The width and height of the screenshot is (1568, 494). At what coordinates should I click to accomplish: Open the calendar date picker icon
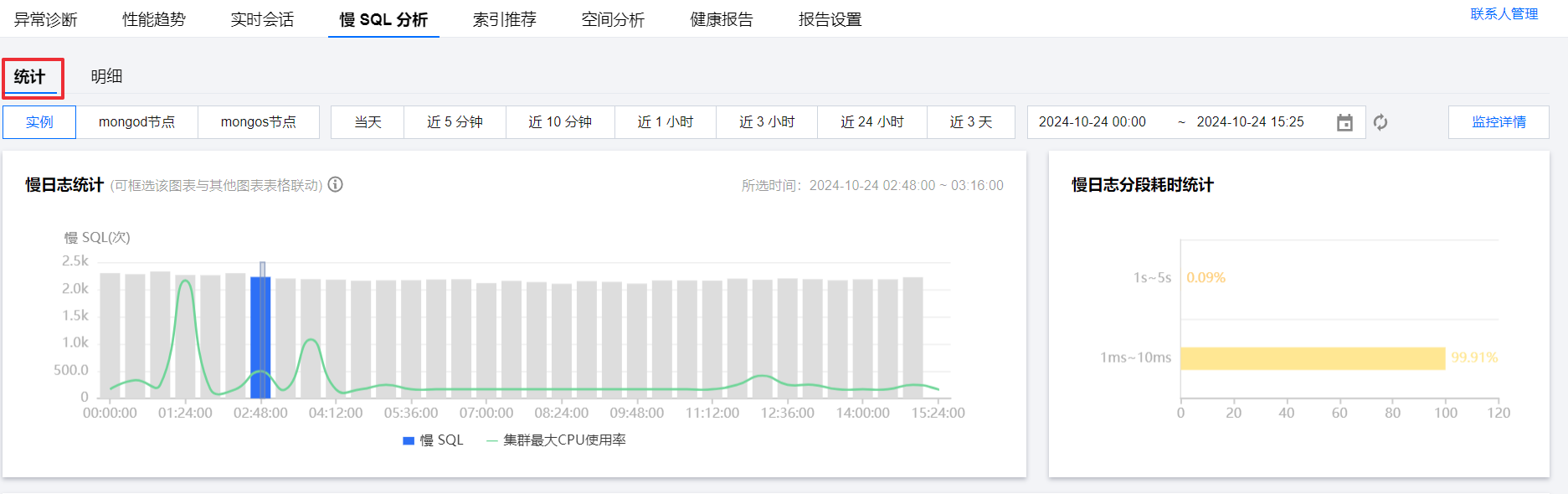pyautogui.click(x=1344, y=122)
